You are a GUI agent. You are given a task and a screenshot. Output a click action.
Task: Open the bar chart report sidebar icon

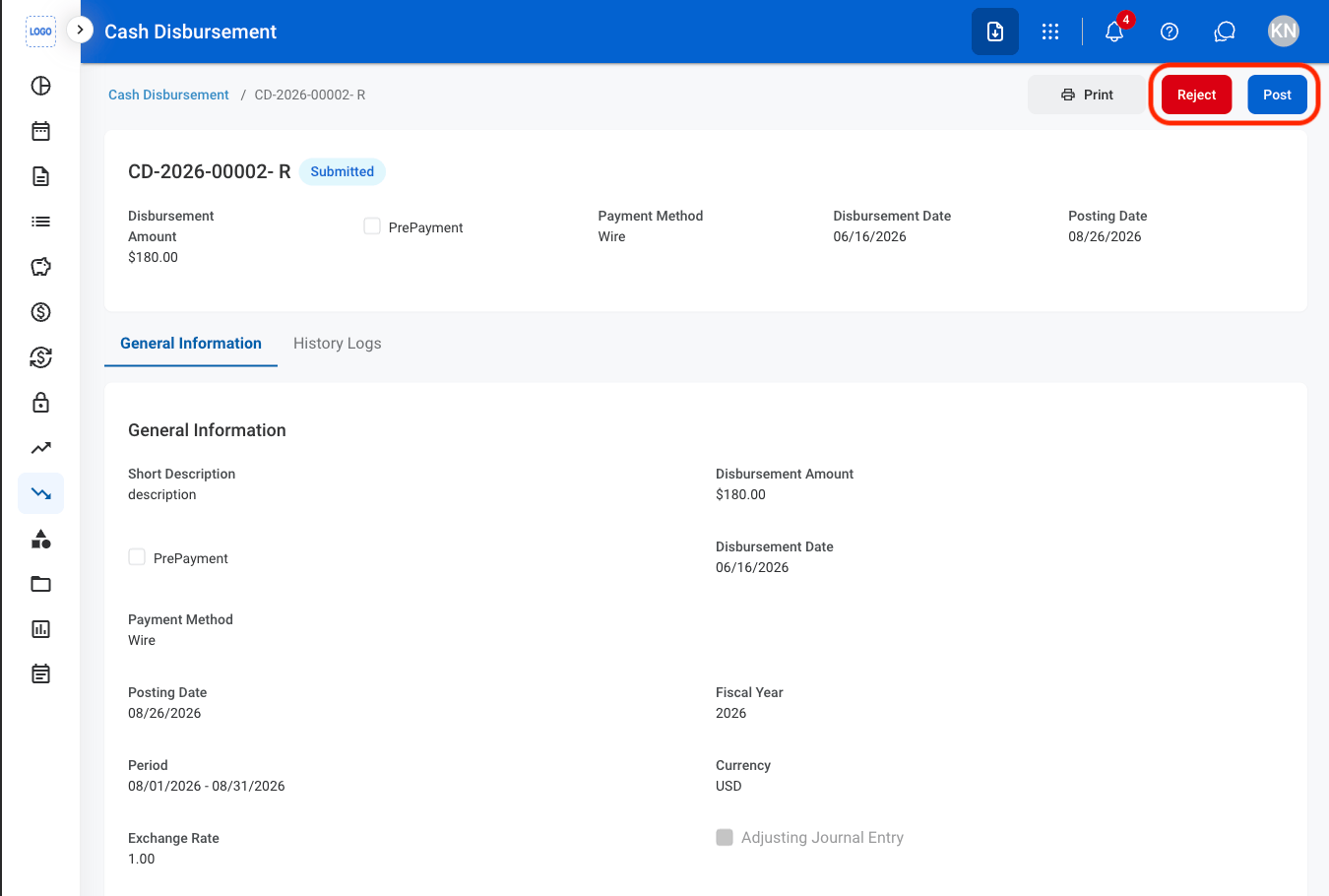tap(40, 629)
